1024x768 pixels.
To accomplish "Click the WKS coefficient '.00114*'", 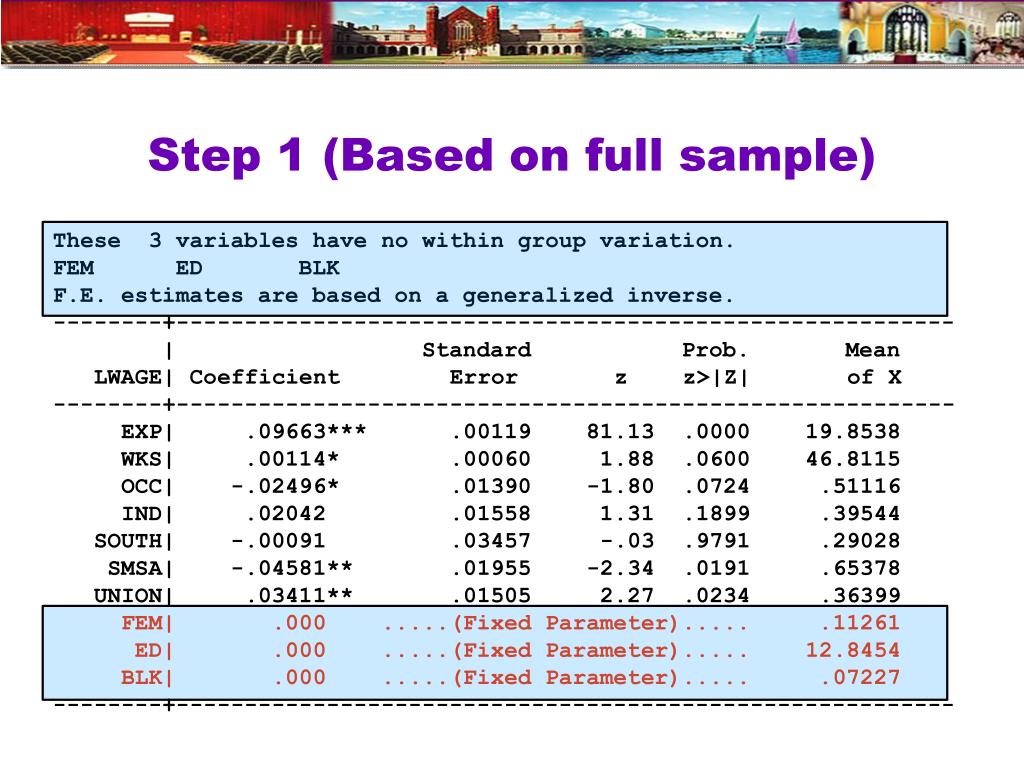I will coord(293,459).
